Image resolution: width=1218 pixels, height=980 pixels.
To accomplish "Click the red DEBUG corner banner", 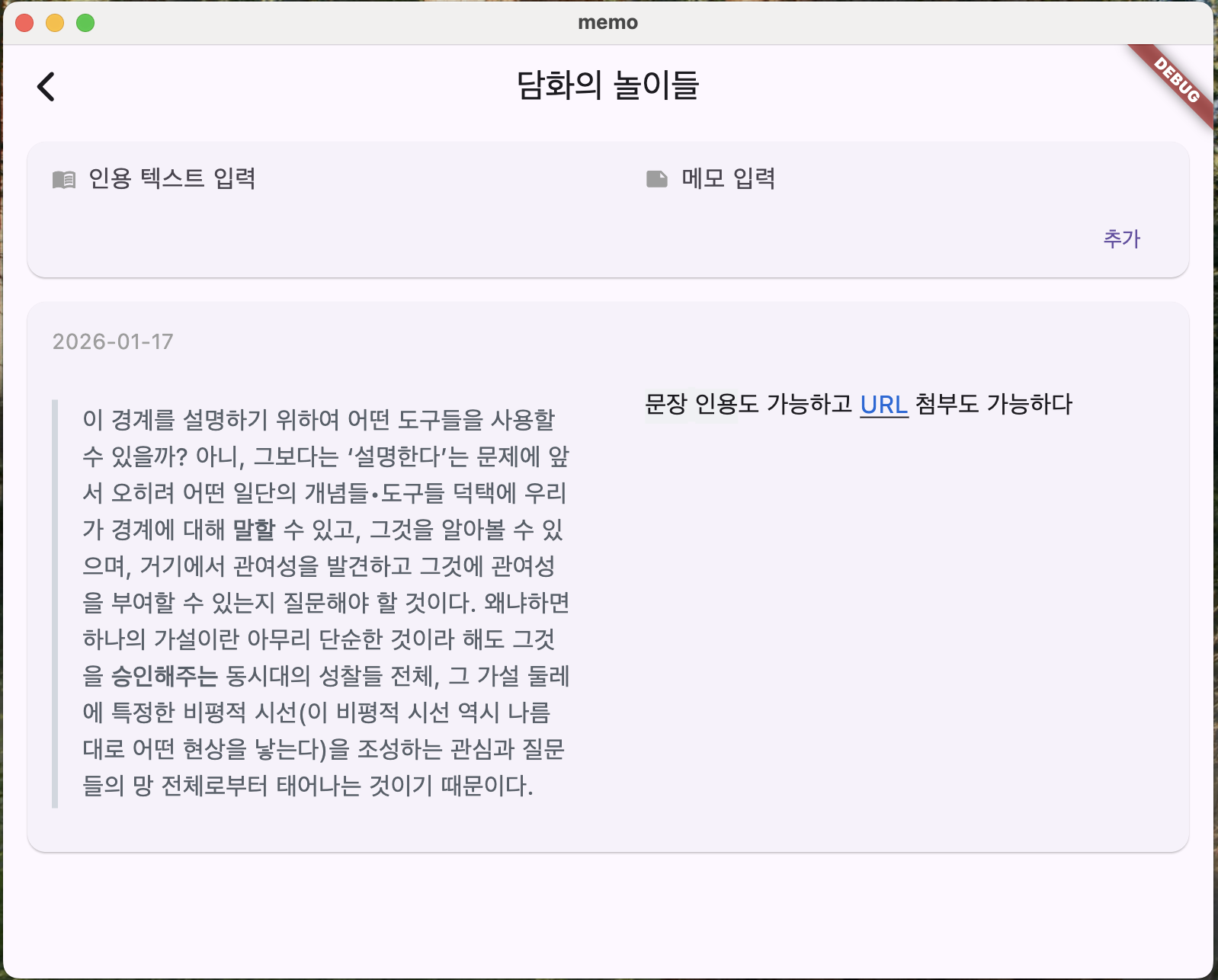I will [x=1177, y=81].
